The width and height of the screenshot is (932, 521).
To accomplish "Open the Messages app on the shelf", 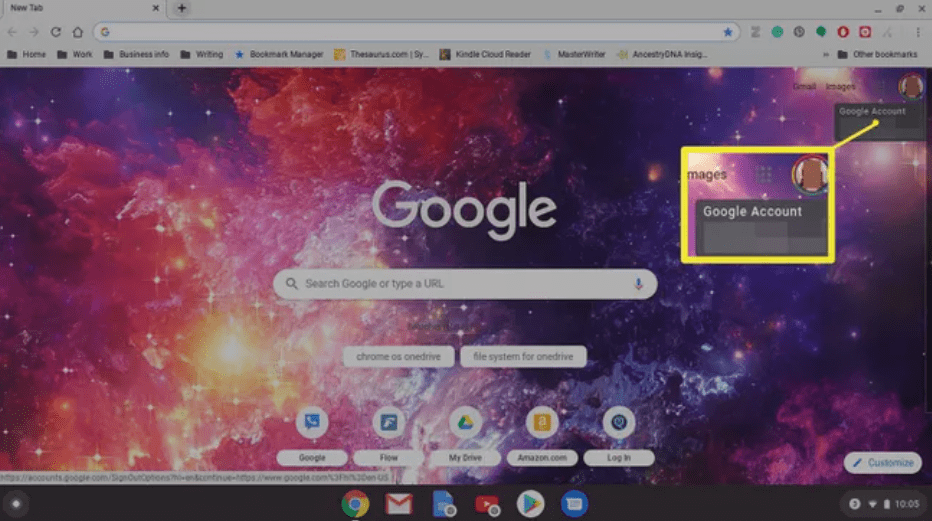I will (x=574, y=504).
